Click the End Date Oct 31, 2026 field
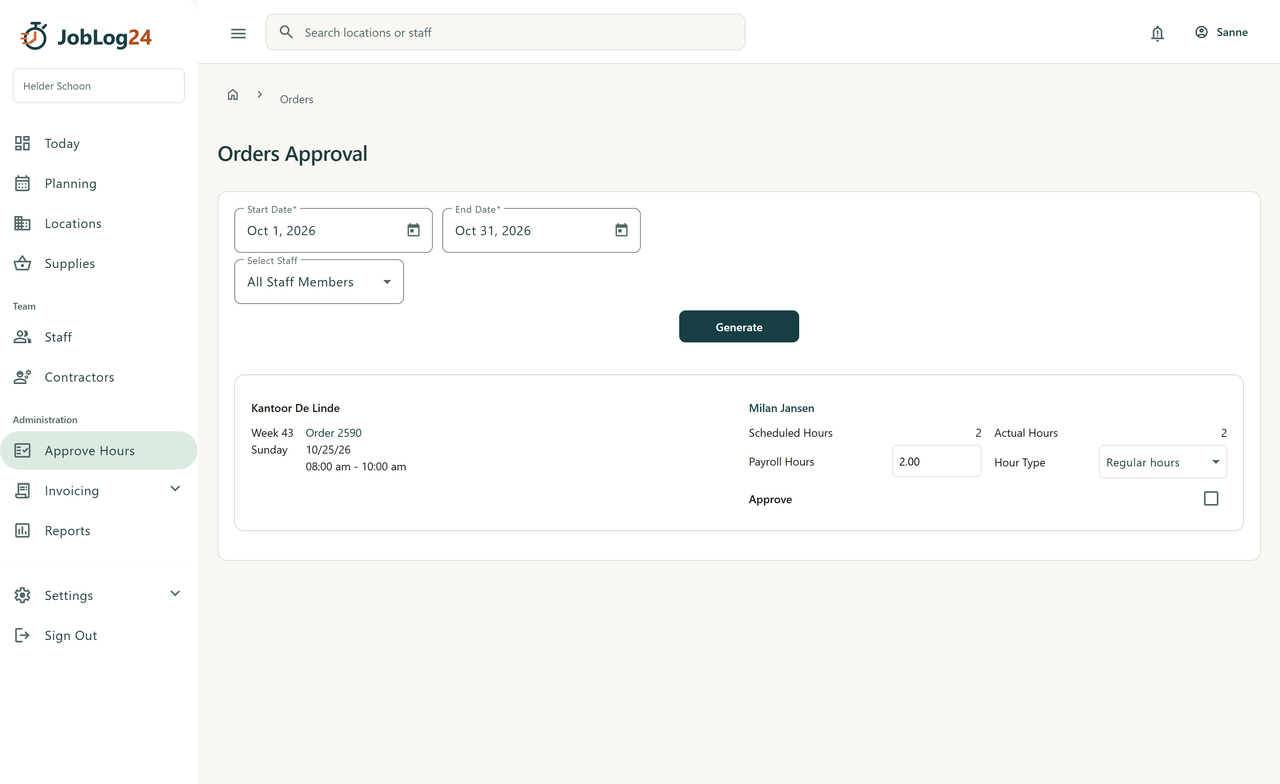Viewport: 1280px width, 784px height. click(541, 230)
